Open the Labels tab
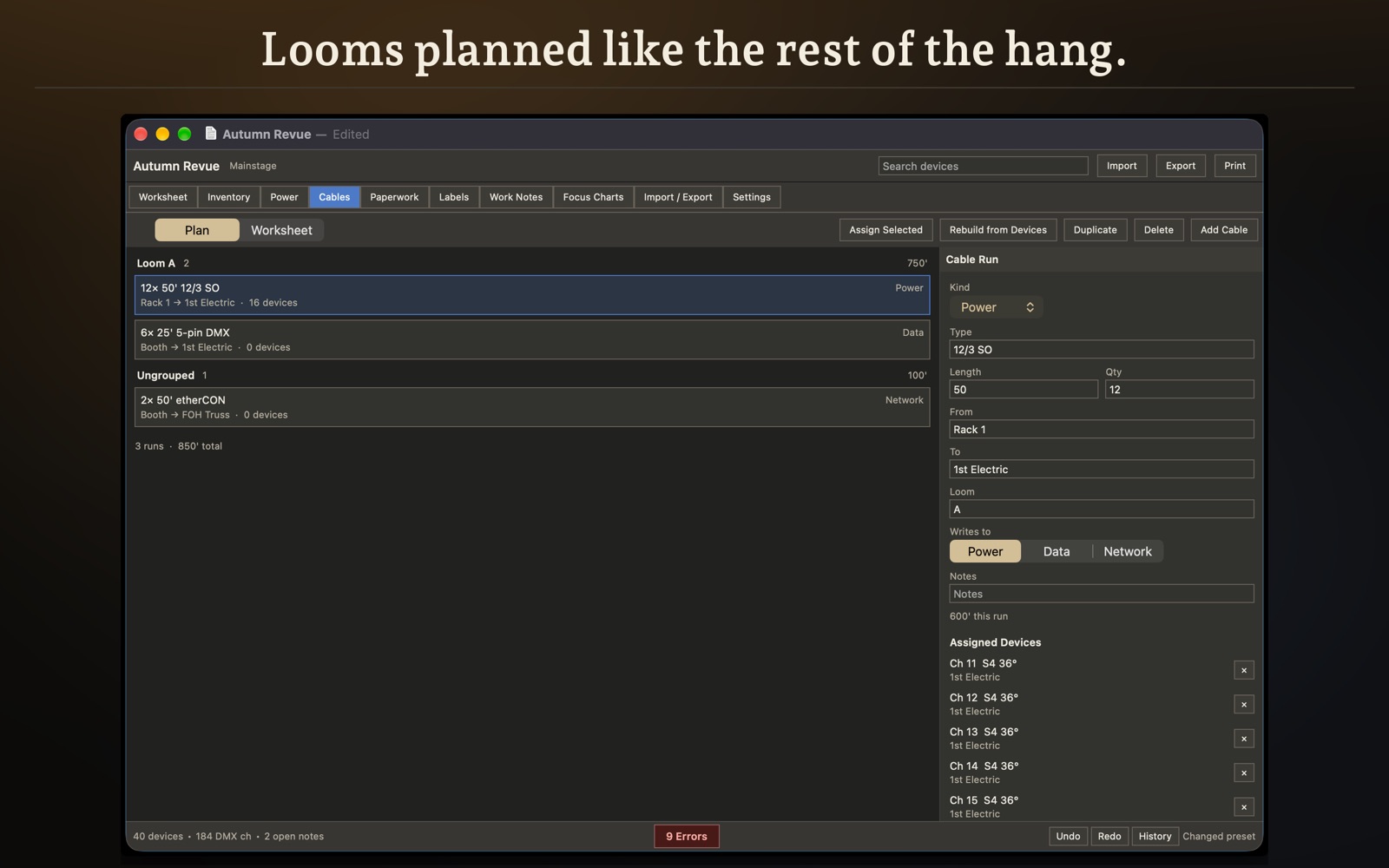This screenshot has width=1389, height=868. [454, 197]
